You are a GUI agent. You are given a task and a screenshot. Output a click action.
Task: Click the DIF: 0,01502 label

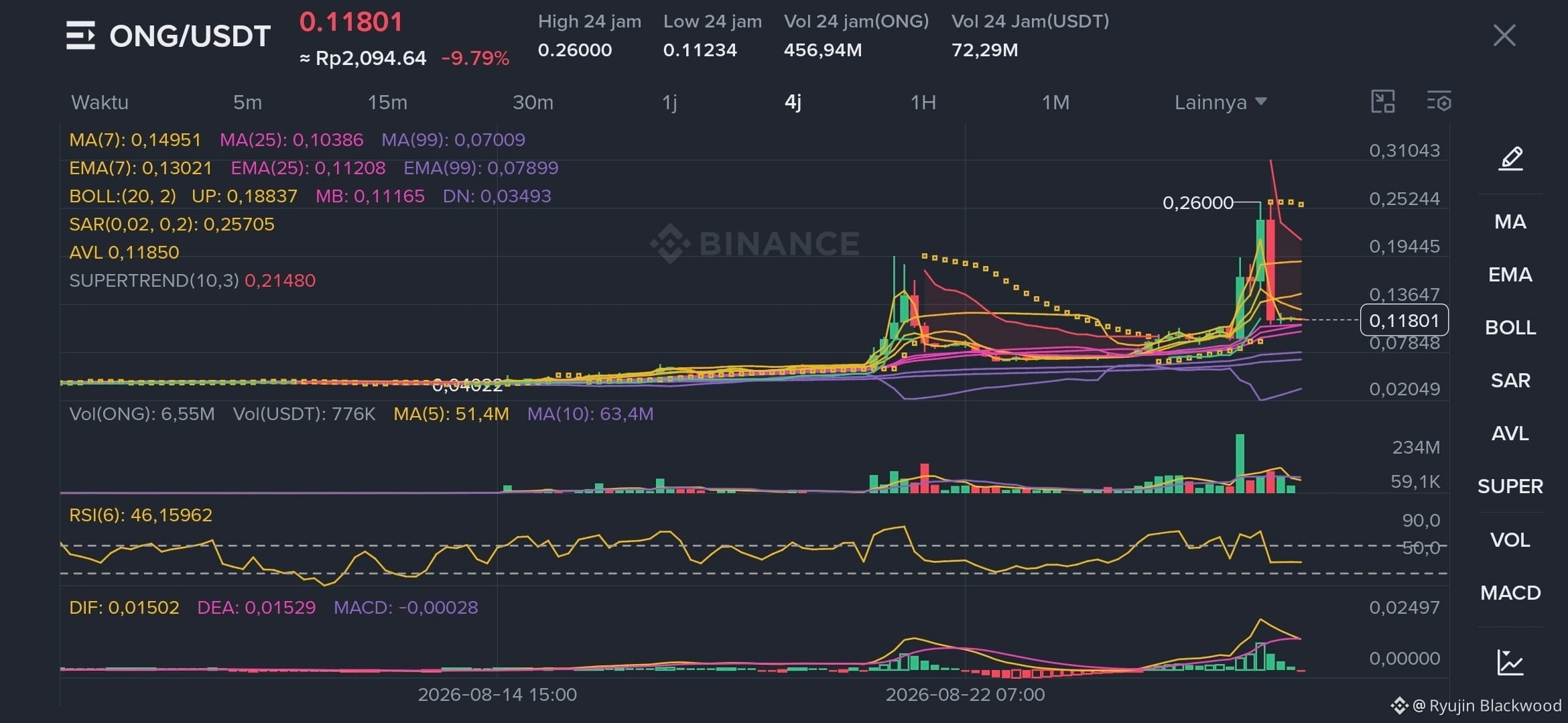click(124, 608)
